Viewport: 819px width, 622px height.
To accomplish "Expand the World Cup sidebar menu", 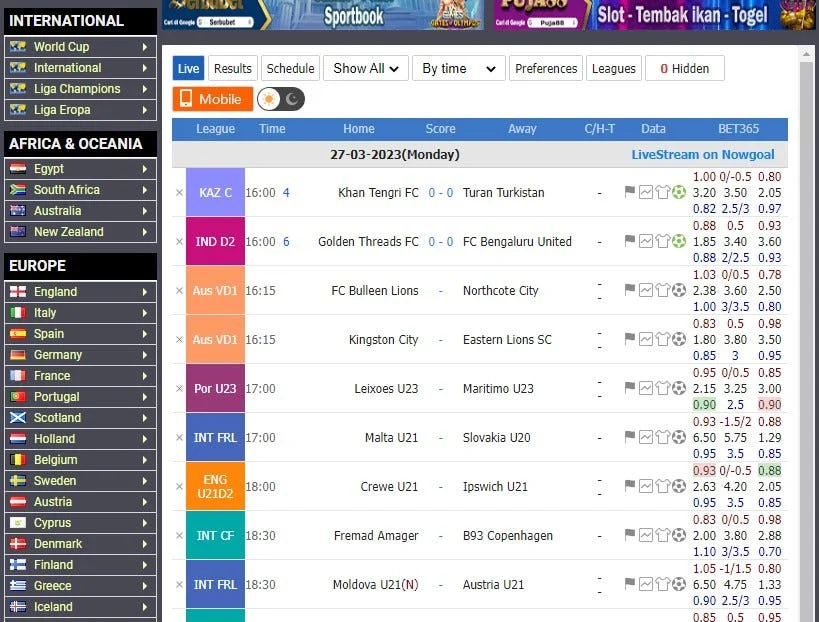I will [x=80, y=47].
